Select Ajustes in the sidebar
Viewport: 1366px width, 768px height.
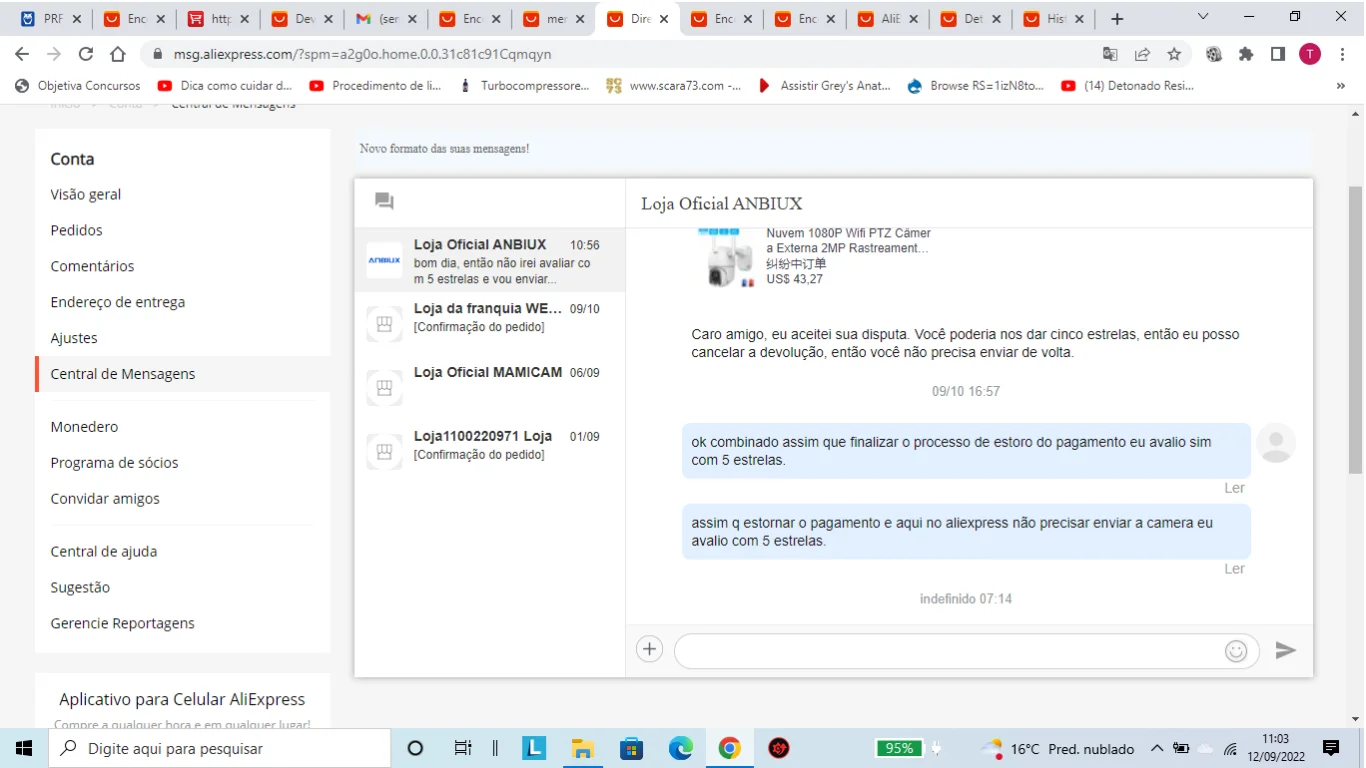tap(74, 339)
